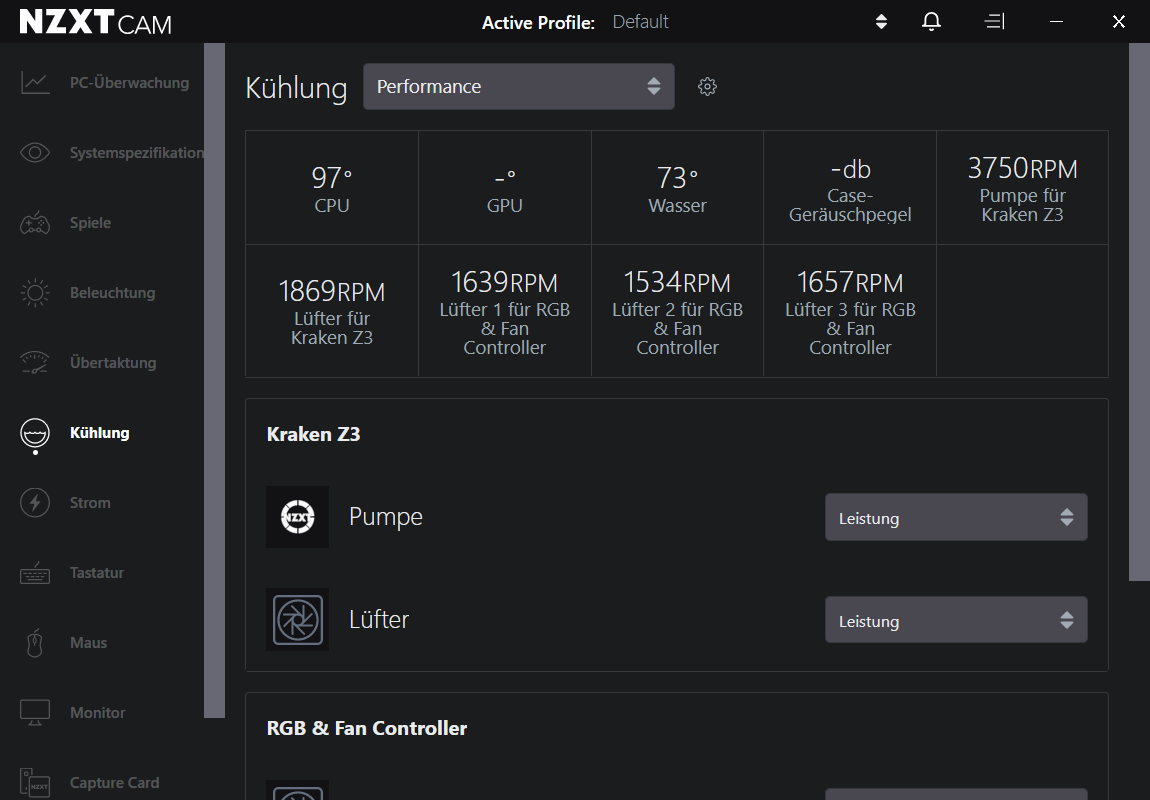This screenshot has height=800, width=1150.
Task: Open the Tastatur menu label
Action: [97, 573]
